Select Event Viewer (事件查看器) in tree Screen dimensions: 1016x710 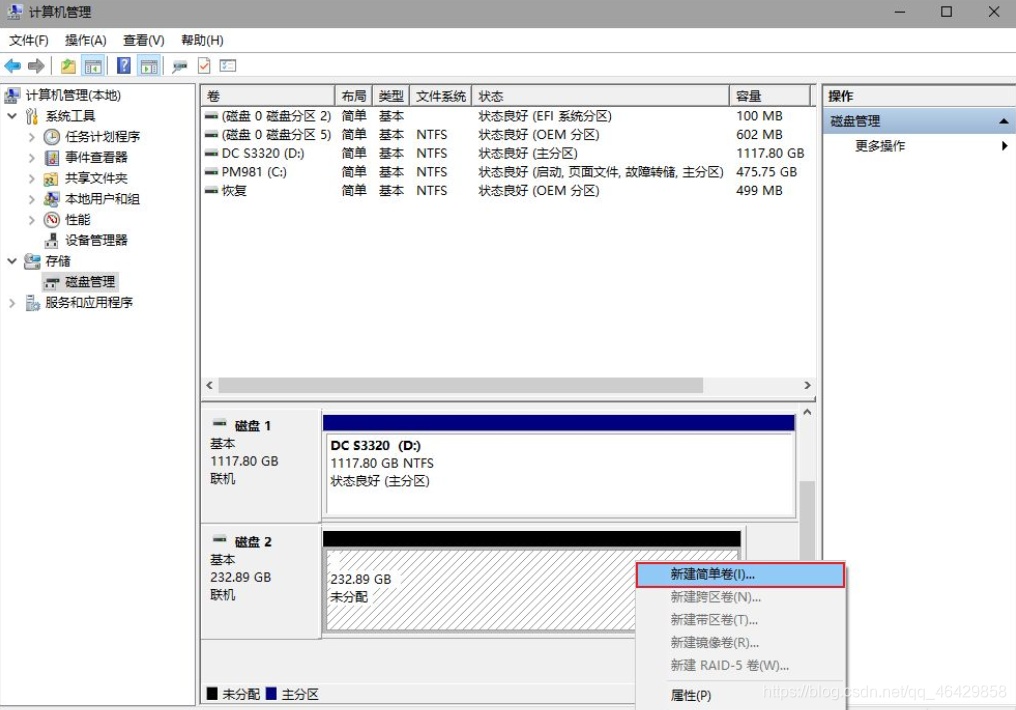tap(96, 157)
